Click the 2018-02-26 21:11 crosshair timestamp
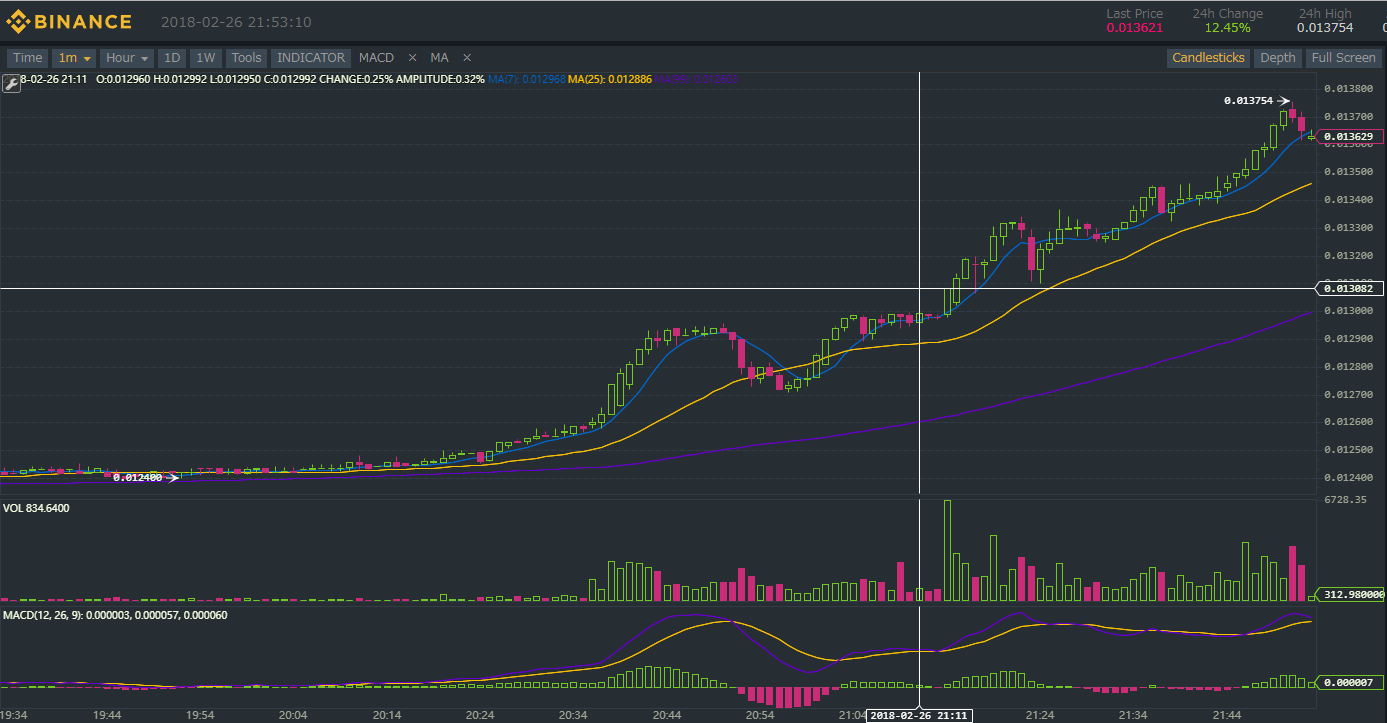Screen dimensions: 1387x723 [x=919, y=715]
